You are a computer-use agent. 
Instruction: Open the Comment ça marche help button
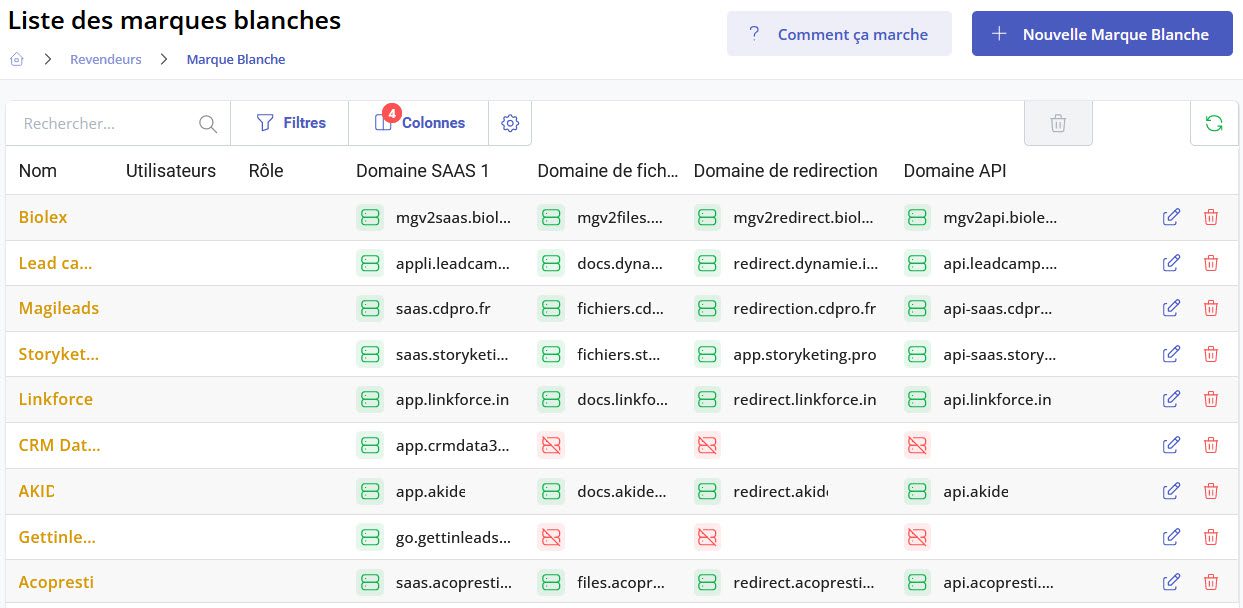[x=839, y=34]
